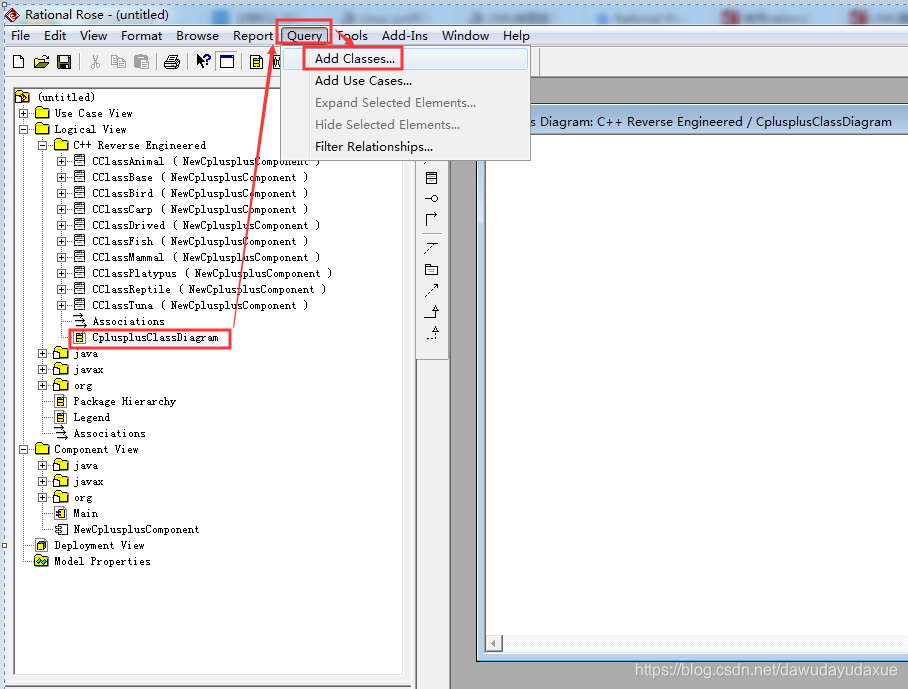
Task: Open the View menu
Action: point(93,36)
